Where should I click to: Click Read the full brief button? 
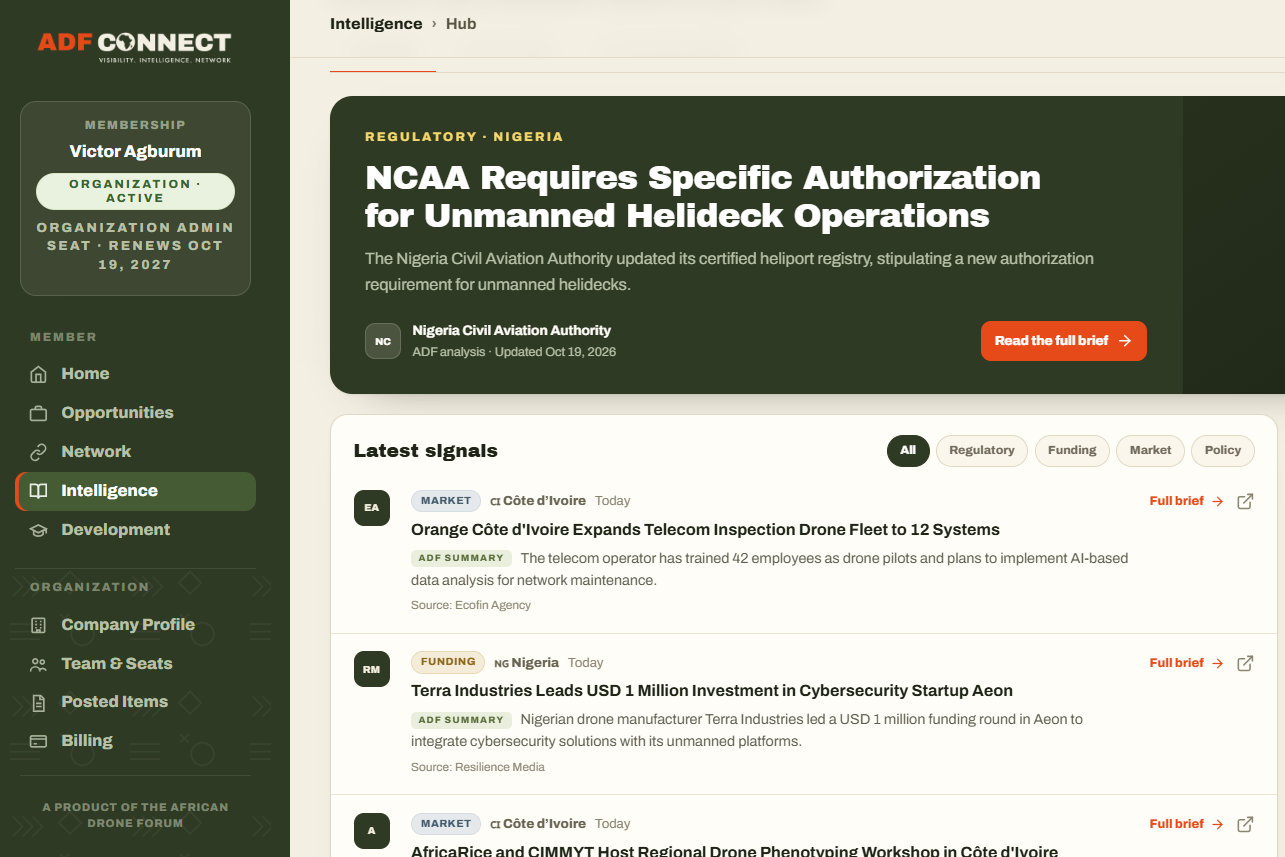click(1064, 341)
